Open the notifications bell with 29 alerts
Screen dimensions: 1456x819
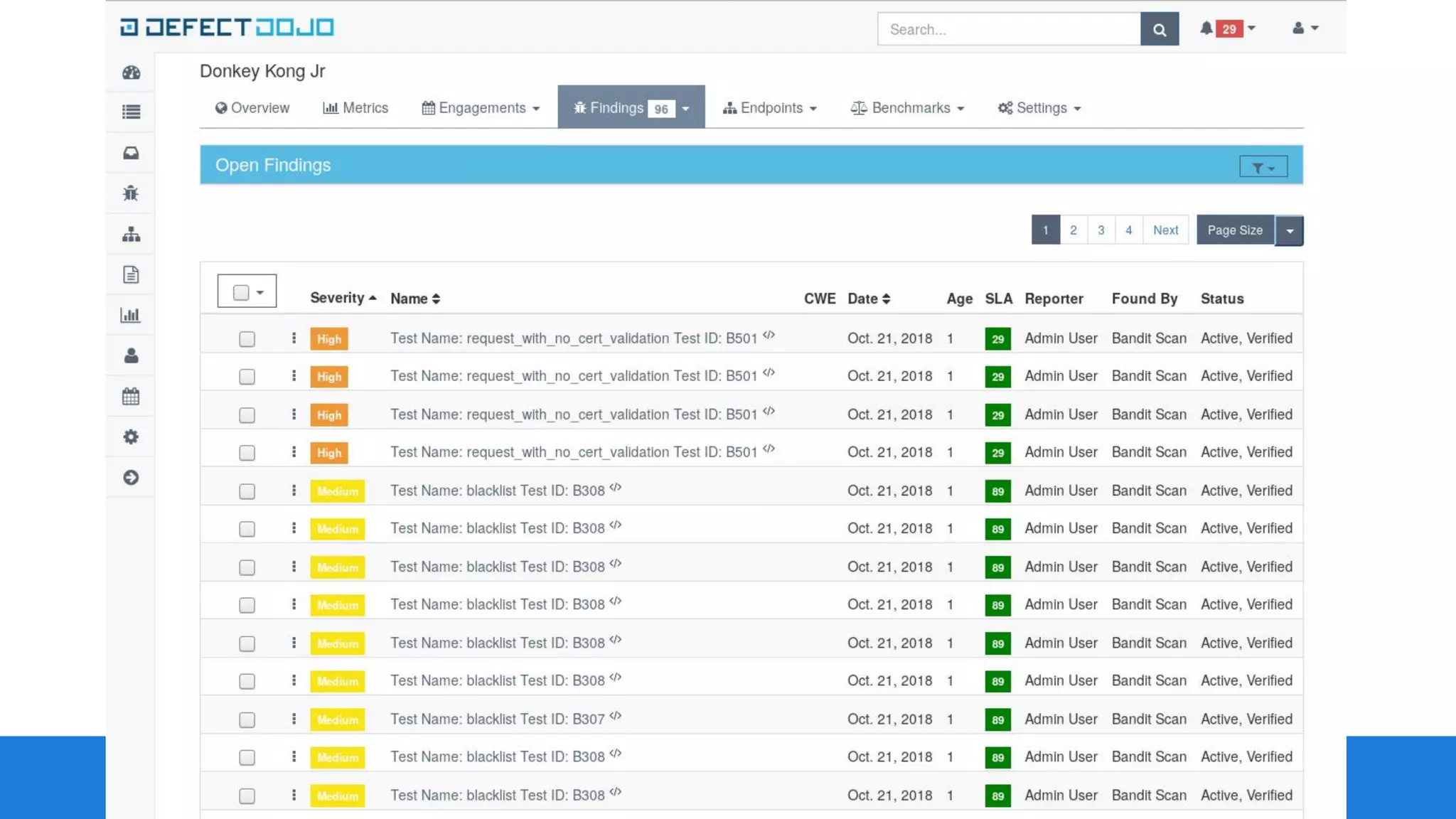[1228, 29]
